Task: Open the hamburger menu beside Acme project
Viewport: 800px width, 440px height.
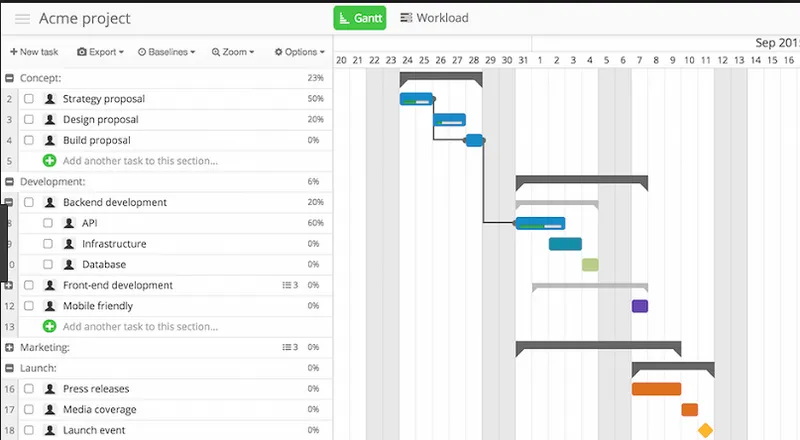Action: 22,19
